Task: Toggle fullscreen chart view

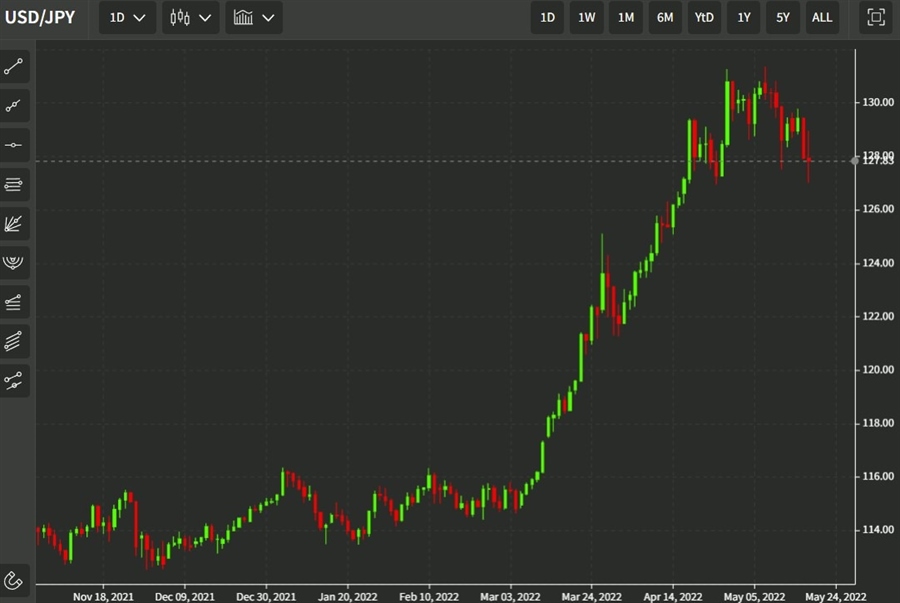Action: (875, 17)
